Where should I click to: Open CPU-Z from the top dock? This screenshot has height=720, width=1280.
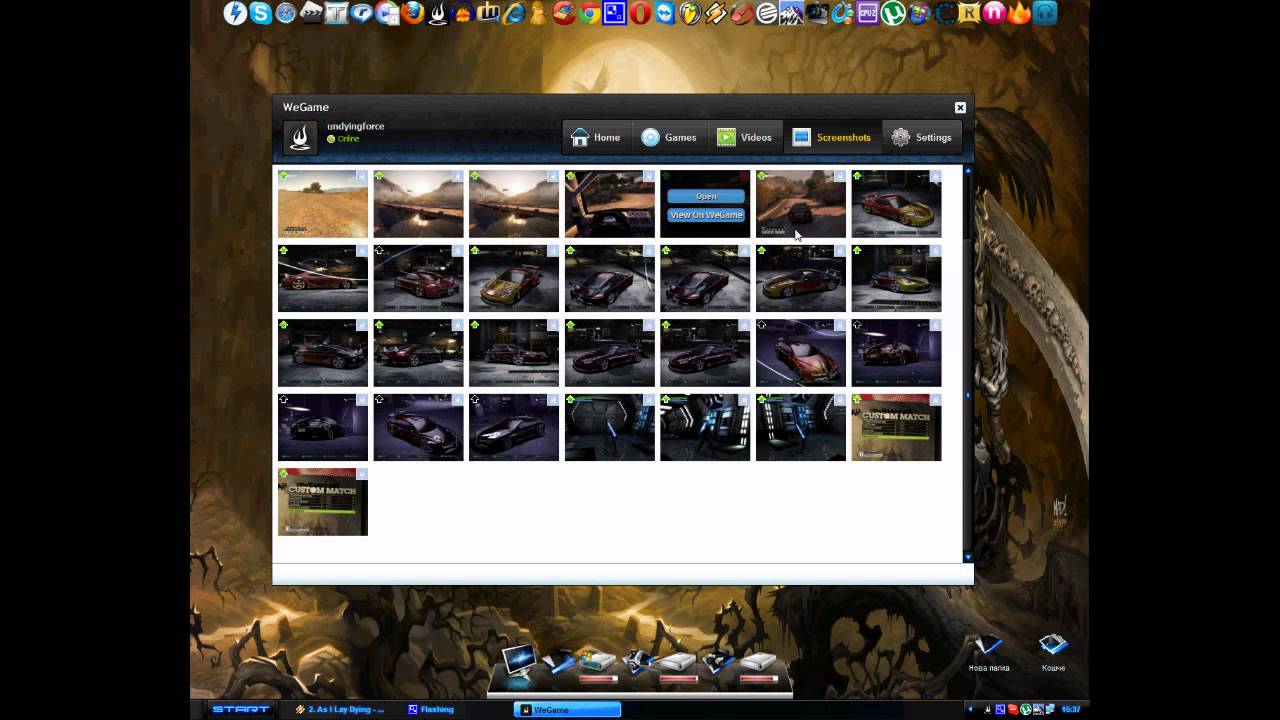coord(867,13)
